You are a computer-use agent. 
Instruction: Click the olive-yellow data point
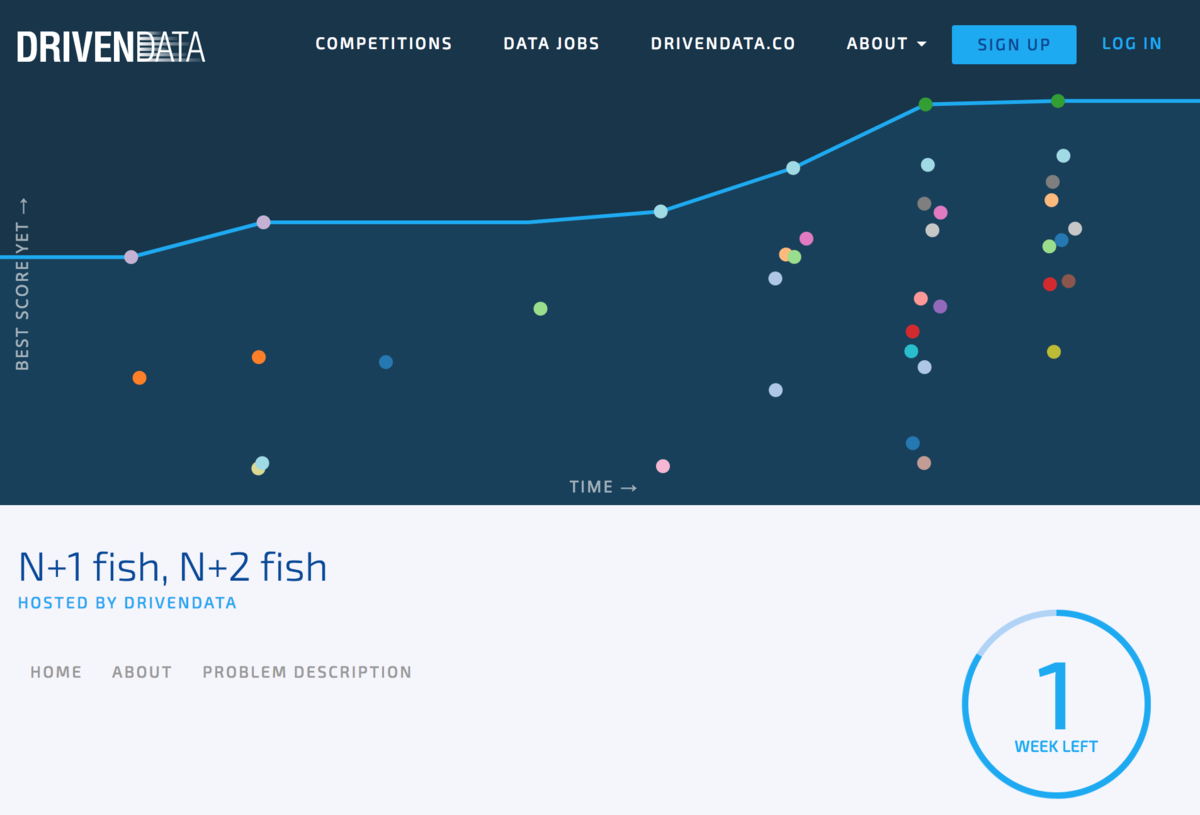[1053, 352]
